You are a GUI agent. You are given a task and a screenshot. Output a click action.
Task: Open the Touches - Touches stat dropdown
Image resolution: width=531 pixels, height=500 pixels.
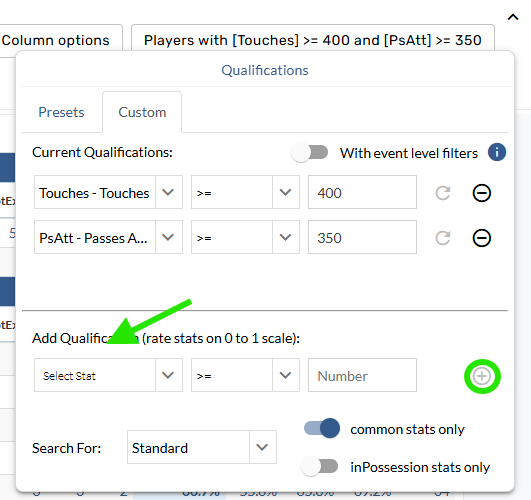[108, 192]
